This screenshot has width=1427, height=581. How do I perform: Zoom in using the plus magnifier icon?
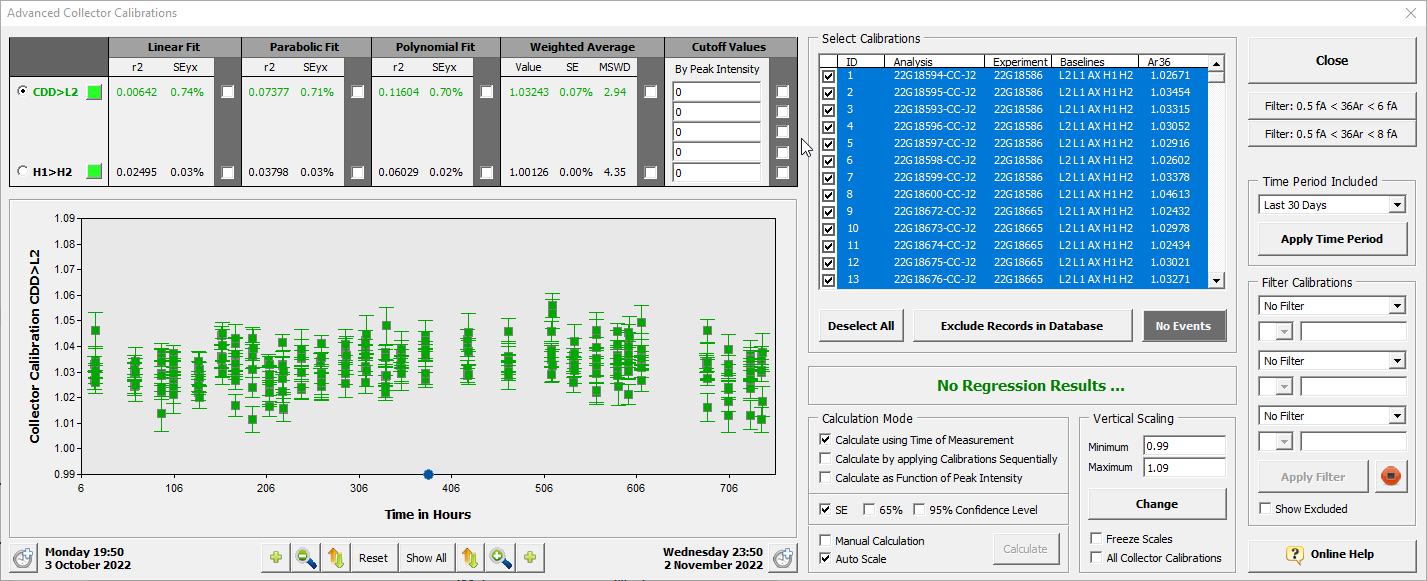click(x=500, y=557)
